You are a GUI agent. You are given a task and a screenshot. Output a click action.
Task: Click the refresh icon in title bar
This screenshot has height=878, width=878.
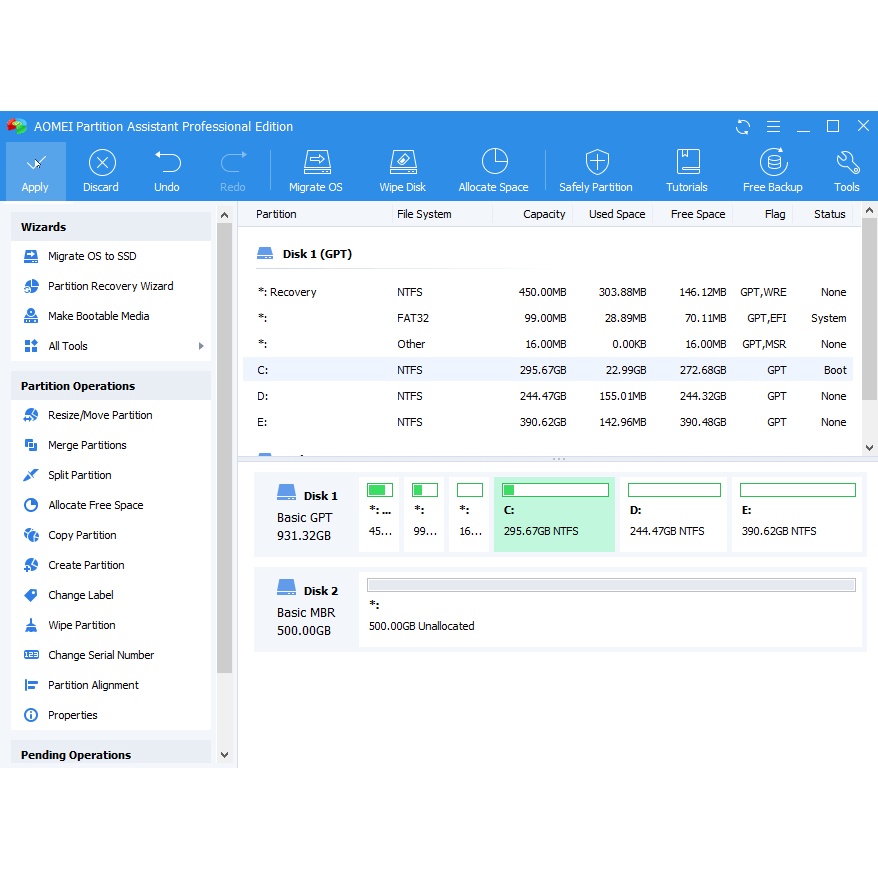tap(742, 127)
